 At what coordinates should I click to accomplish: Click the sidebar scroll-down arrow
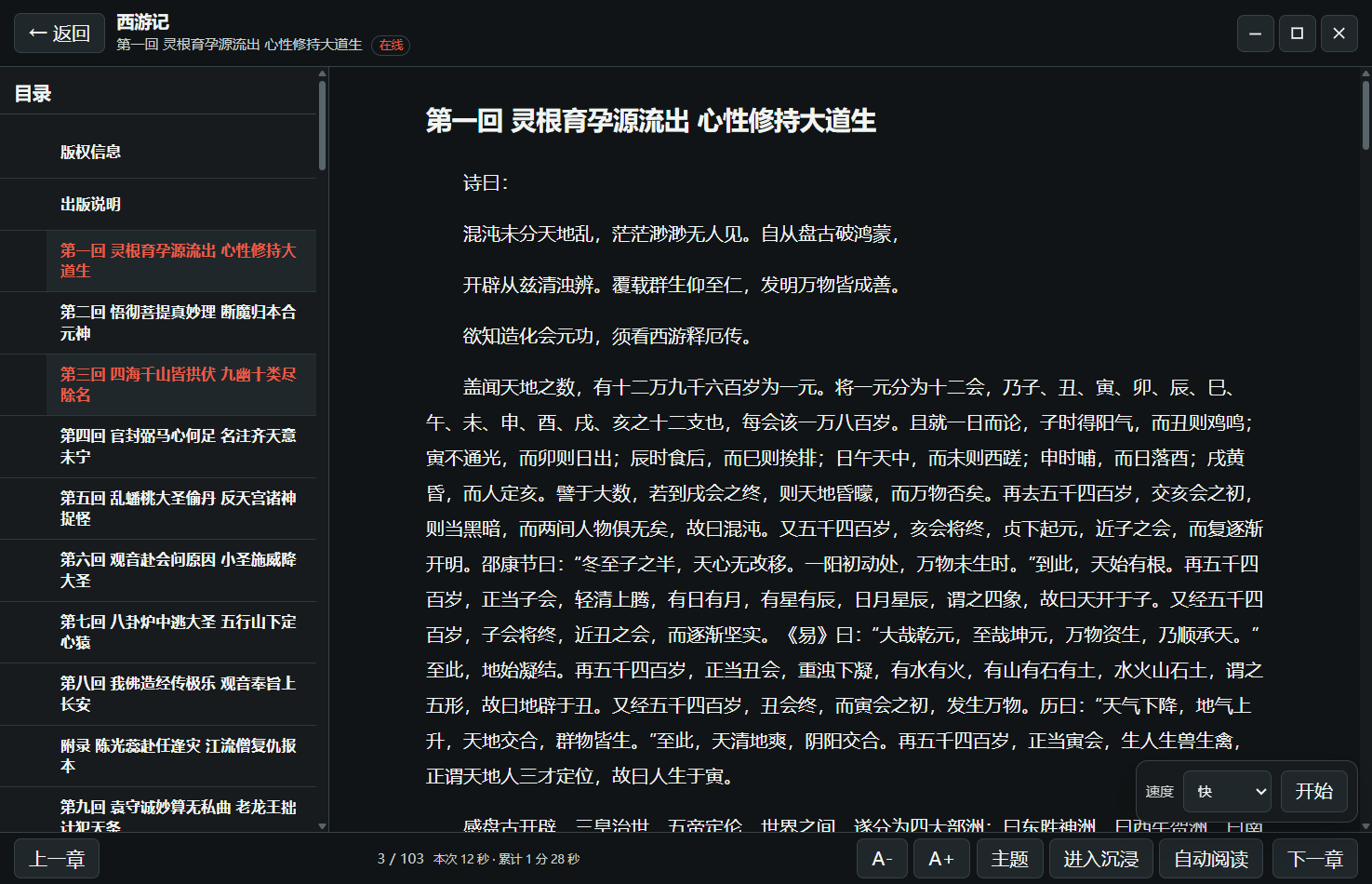pyautogui.click(x=322, y=826)
